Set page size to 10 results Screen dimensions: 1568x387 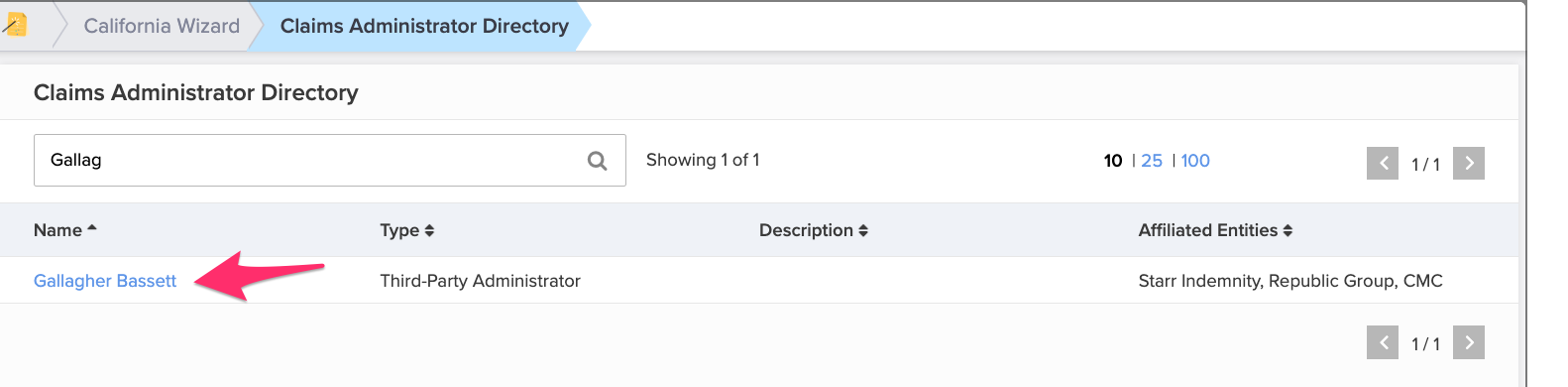1113,161
